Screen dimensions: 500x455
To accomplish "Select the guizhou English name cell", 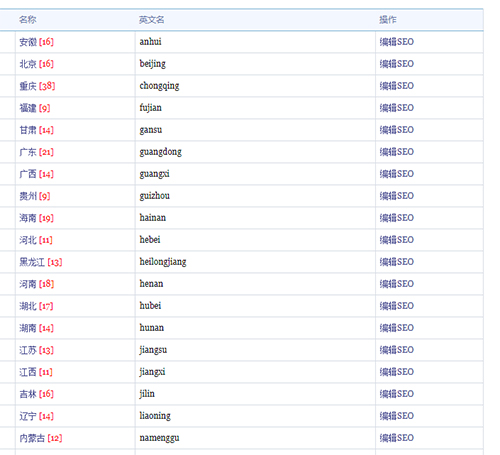I will point(255,196).
